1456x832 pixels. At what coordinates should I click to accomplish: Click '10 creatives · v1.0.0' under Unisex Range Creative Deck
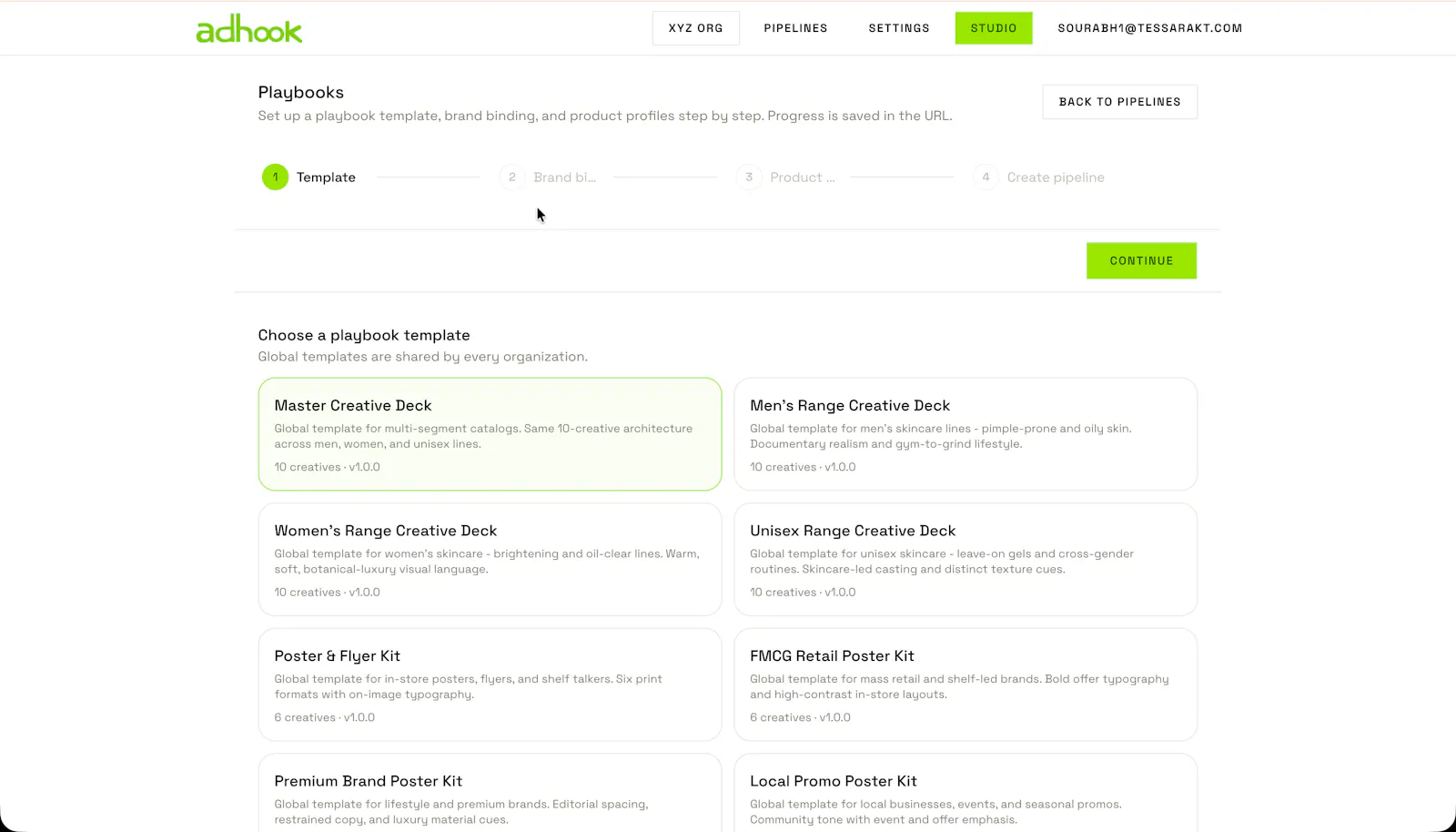pyautogui.click(x=803, y=592)
